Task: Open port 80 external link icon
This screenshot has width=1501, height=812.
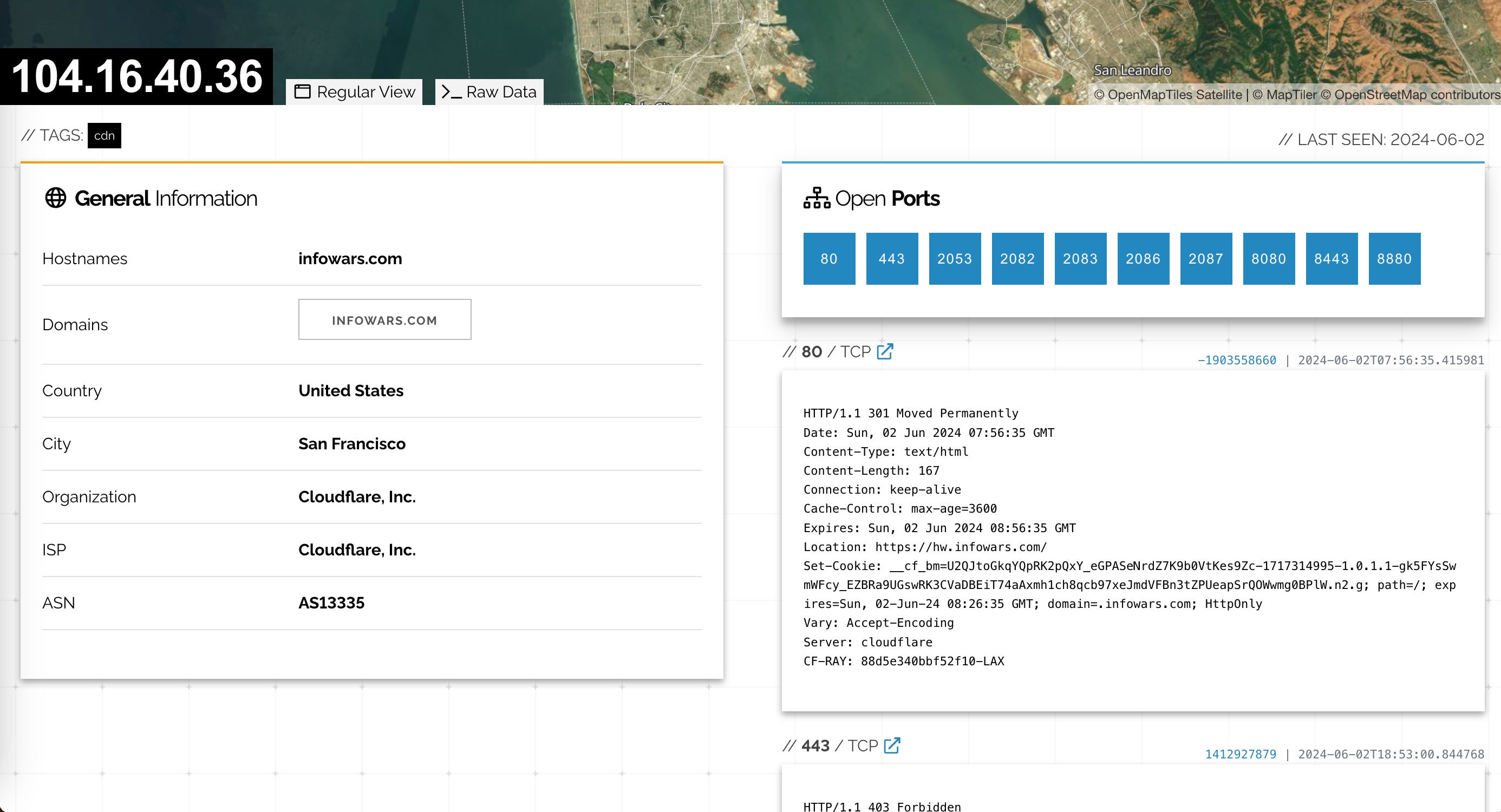Action: (885, 351)
